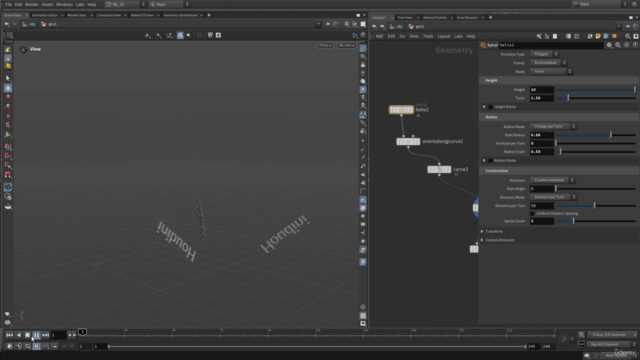Viewport: 640px width, 360px height.
Task: Select the helix1 node in network
Action: click(401, 110)
